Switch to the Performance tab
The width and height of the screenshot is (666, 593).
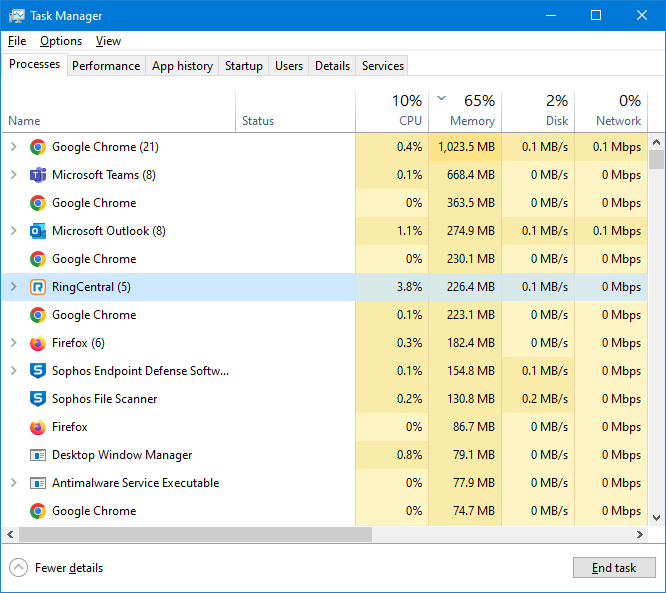[106, 66]
